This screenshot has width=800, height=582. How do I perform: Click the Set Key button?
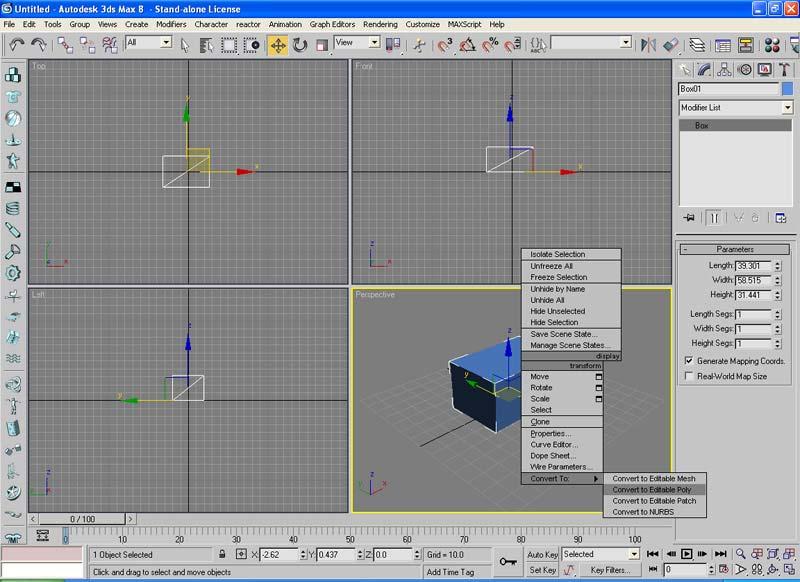tap(542, 570)
